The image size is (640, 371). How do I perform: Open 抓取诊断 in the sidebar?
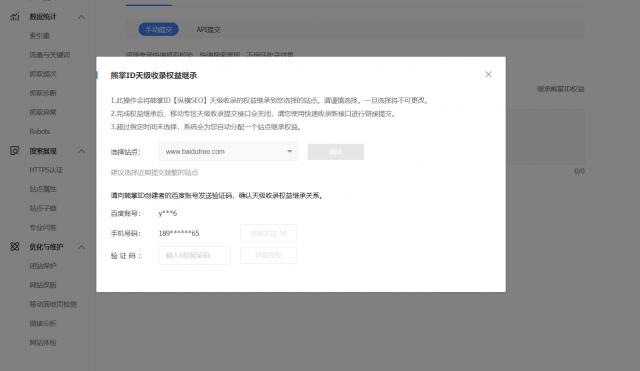[x=43, y=93]
